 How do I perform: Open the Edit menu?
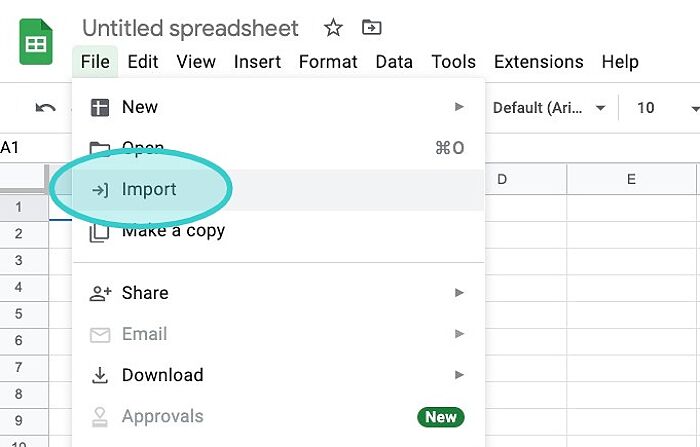[143, 62]
